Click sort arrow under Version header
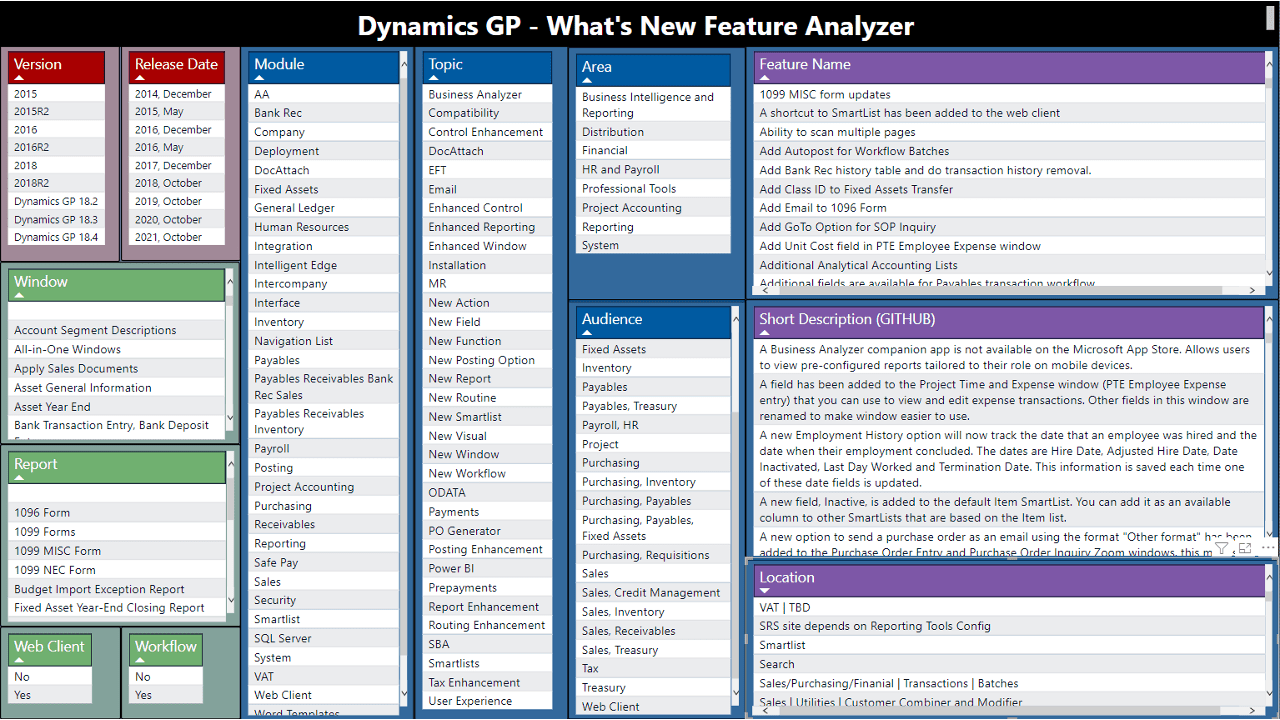The image size is (1280, 720). [19, 78]
